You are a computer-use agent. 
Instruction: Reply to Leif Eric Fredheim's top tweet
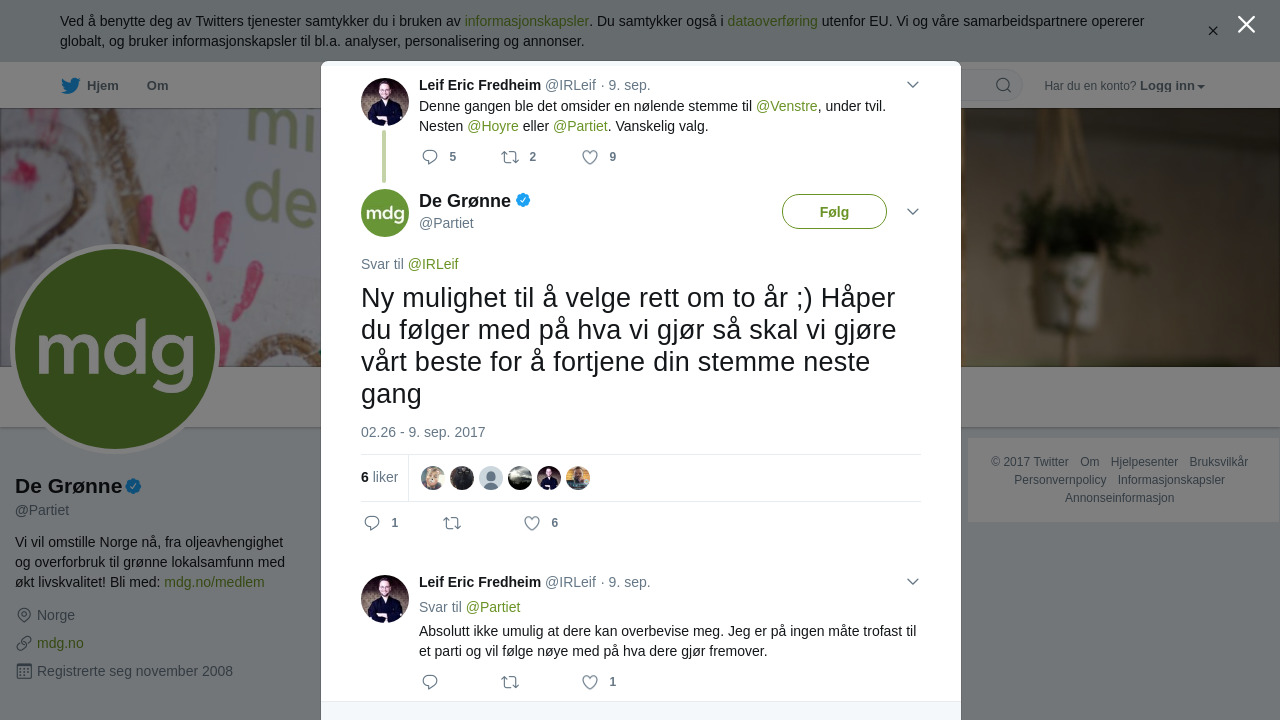click(430, 157)
